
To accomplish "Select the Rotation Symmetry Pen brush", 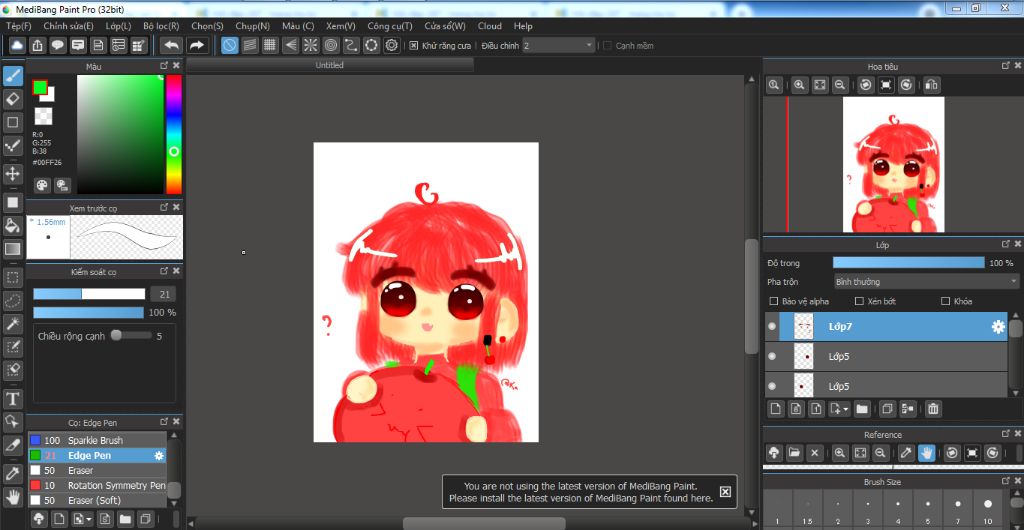I will (x=97, y=486).
